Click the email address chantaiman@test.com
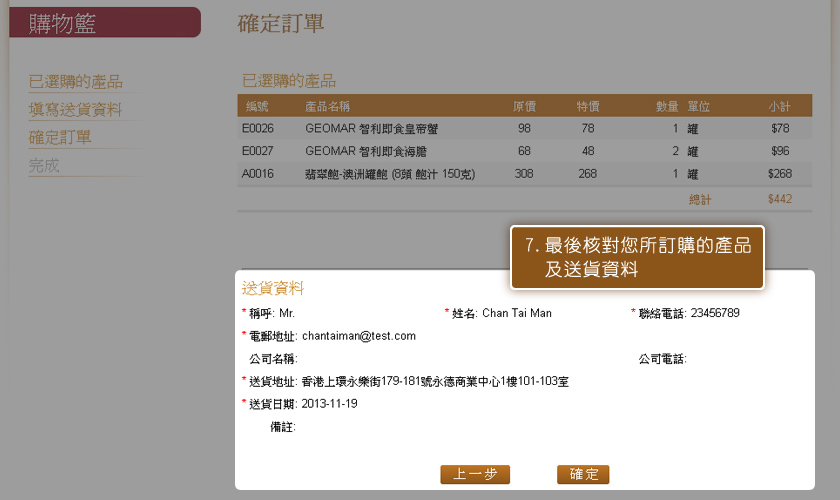The height and width of the screenshot is (500, 840). (x=359, y=336)
